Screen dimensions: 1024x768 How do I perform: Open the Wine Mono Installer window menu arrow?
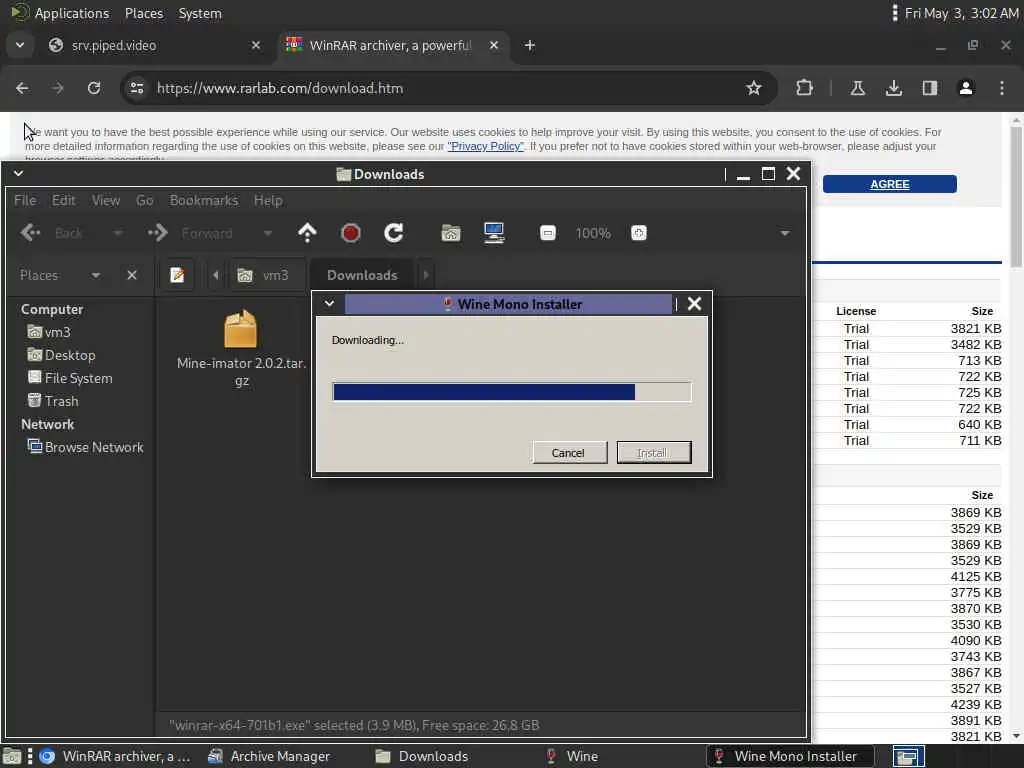click(x=329, y=304)
